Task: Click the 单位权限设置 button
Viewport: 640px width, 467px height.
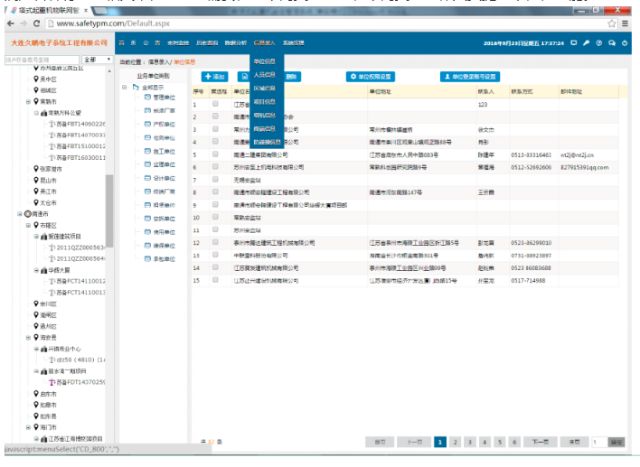Action: (371, 76)
